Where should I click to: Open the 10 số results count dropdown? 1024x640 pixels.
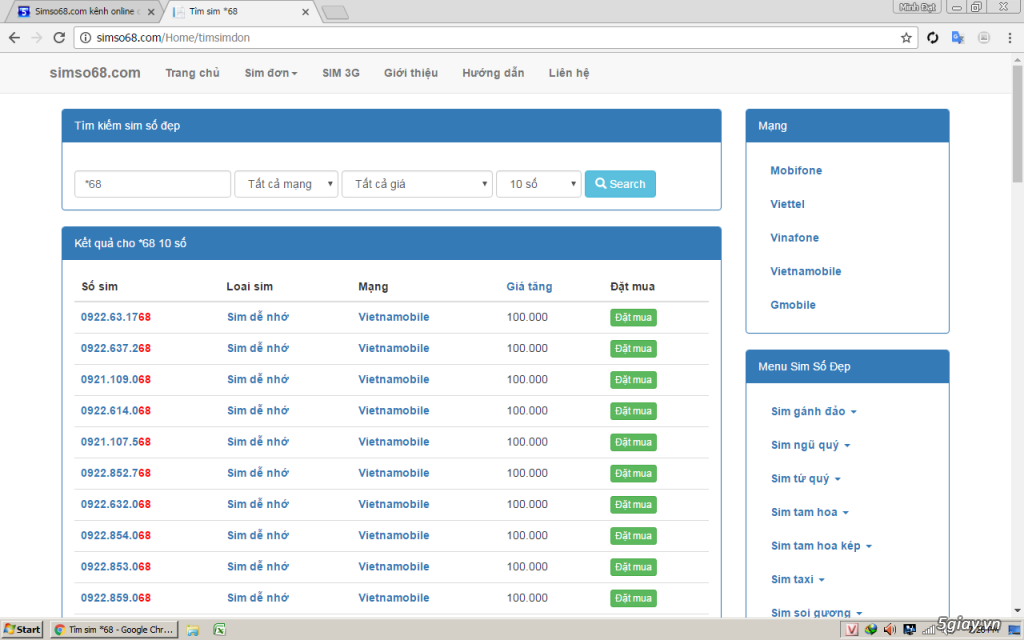point(538,183)
